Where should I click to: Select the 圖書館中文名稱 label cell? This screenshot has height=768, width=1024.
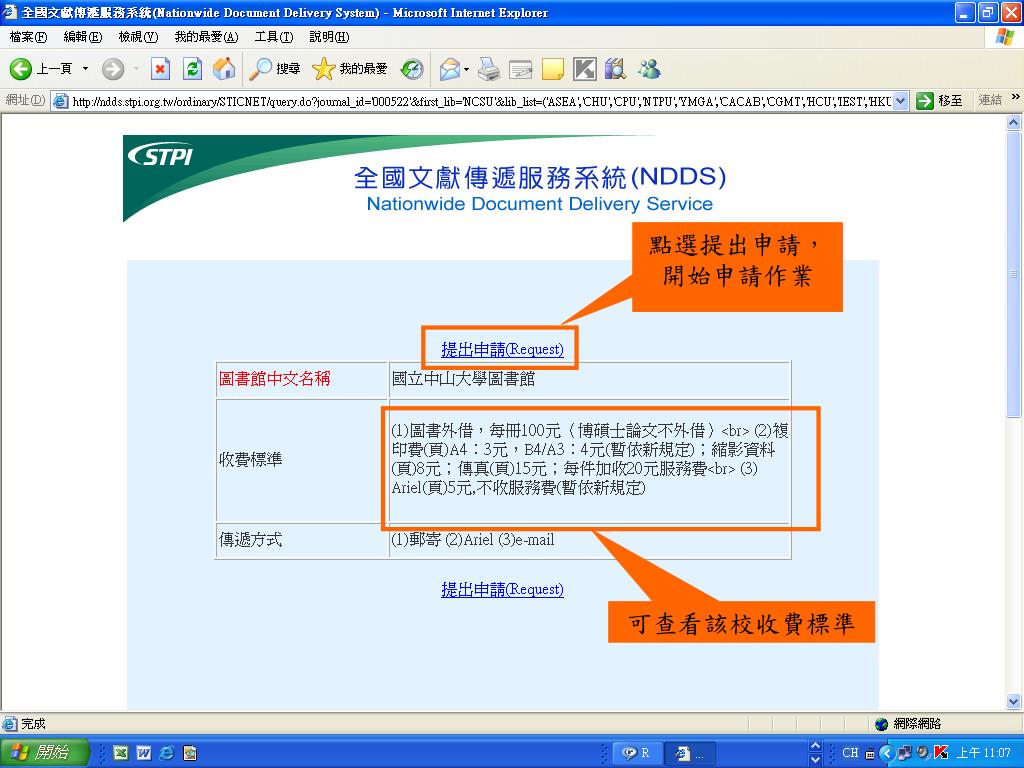coord(302,379)
